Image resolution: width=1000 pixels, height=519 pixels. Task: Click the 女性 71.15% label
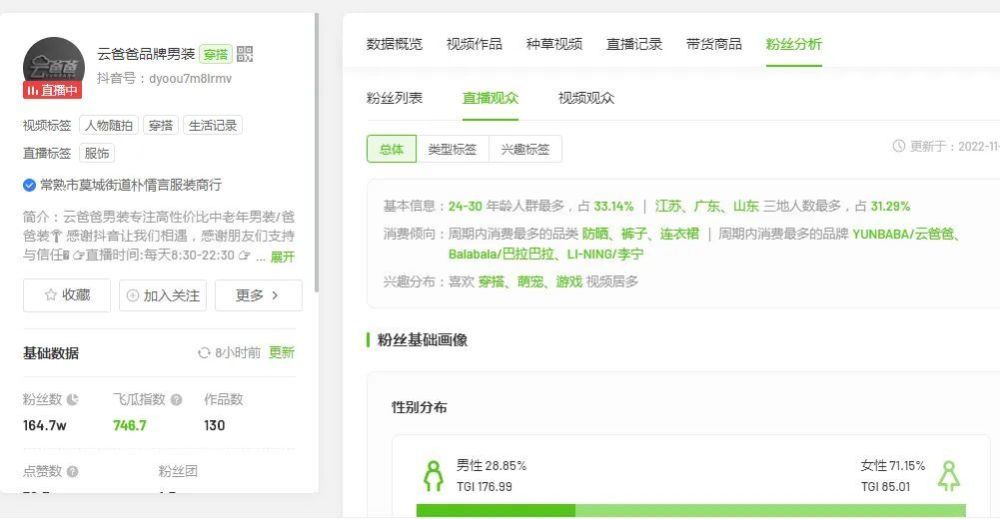893,465
